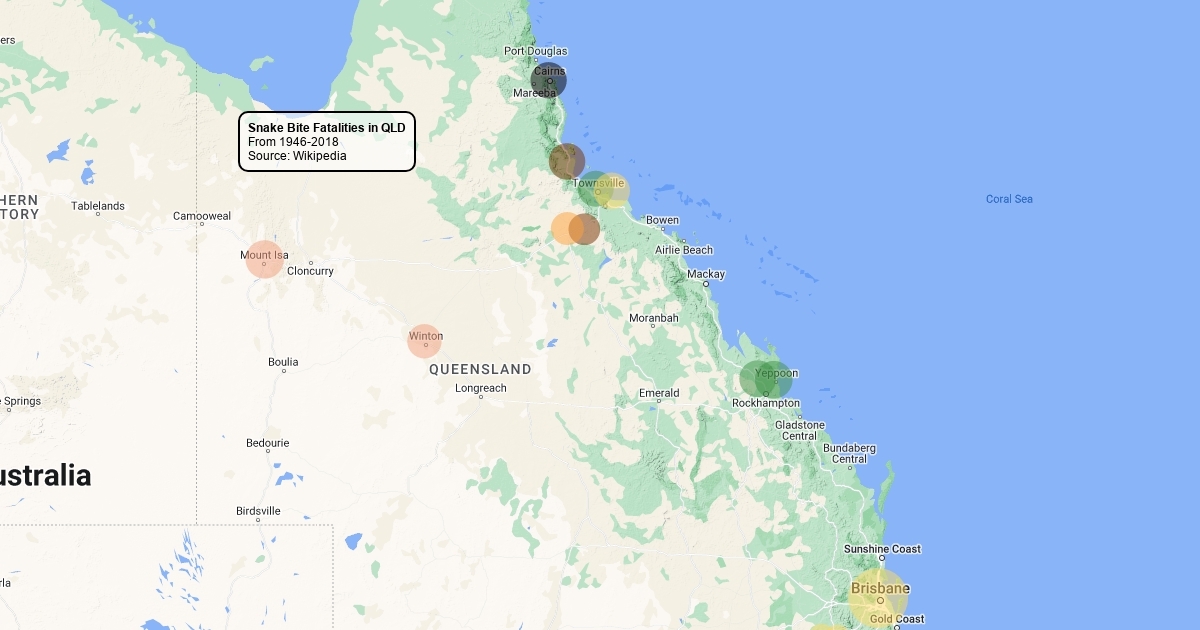
Task: Select the Mount Isa fatality circle marker
Action: 264,259
